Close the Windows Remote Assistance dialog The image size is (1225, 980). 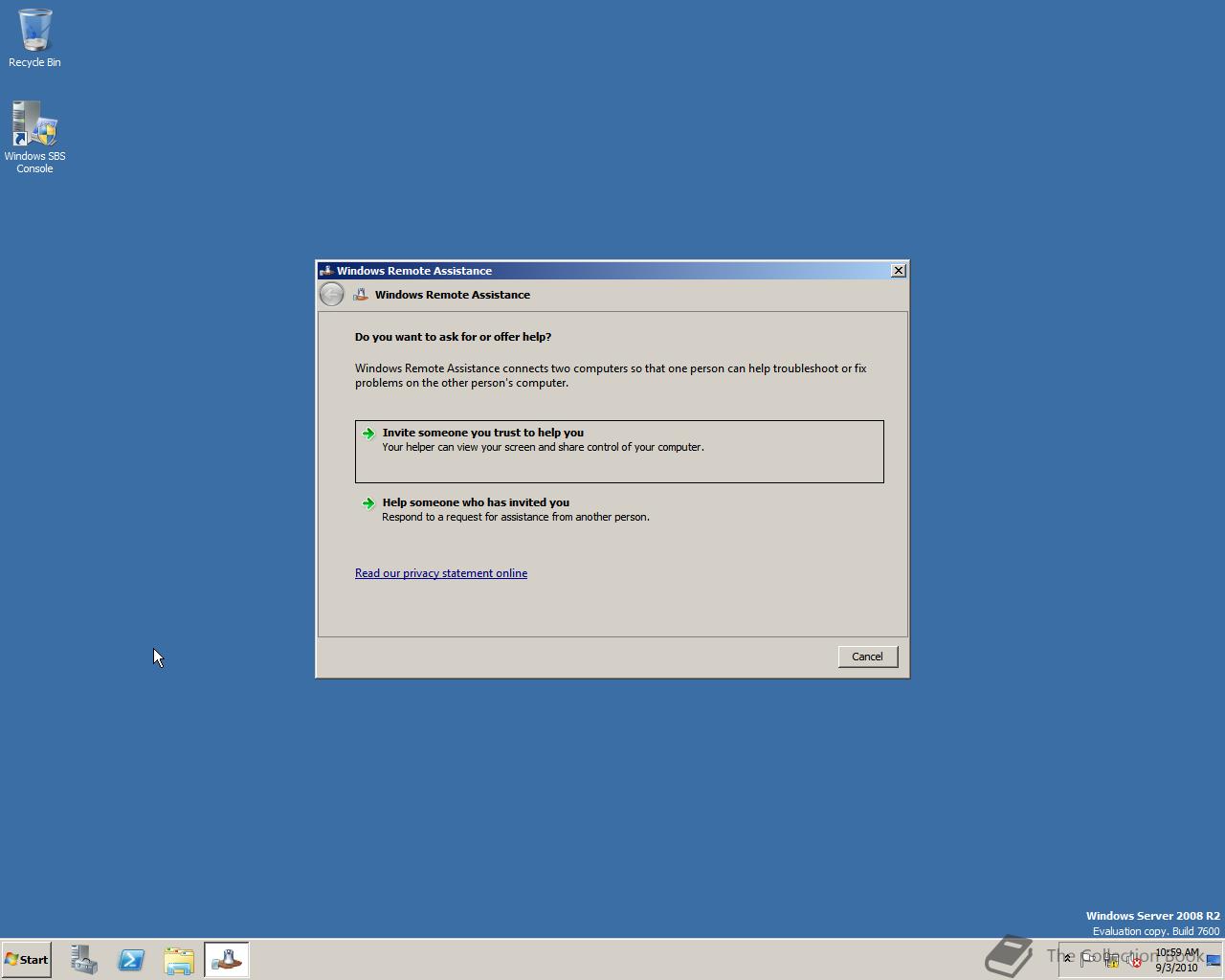(899, 271)
